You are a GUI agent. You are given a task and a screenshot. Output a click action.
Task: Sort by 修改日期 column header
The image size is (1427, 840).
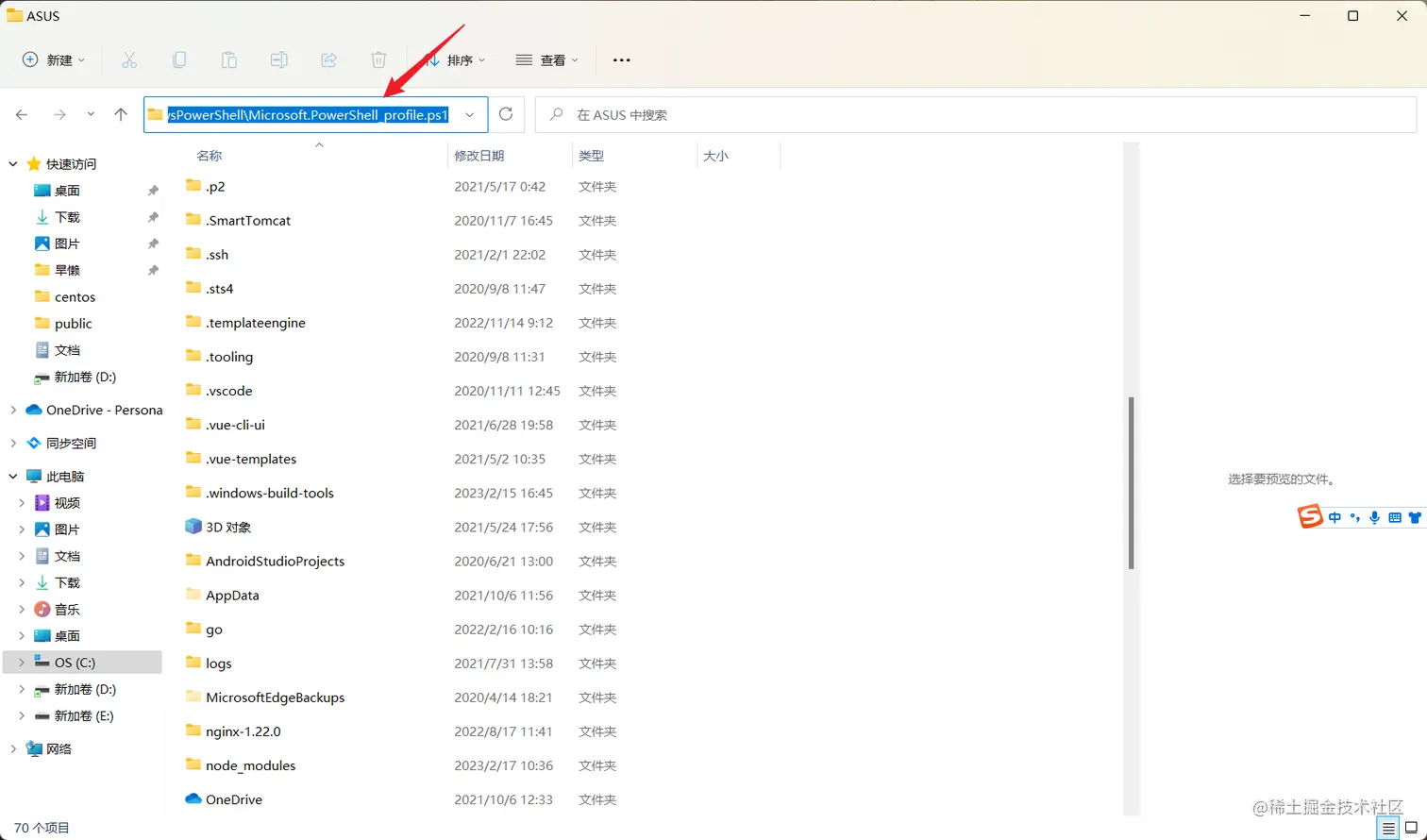(479, 156)
